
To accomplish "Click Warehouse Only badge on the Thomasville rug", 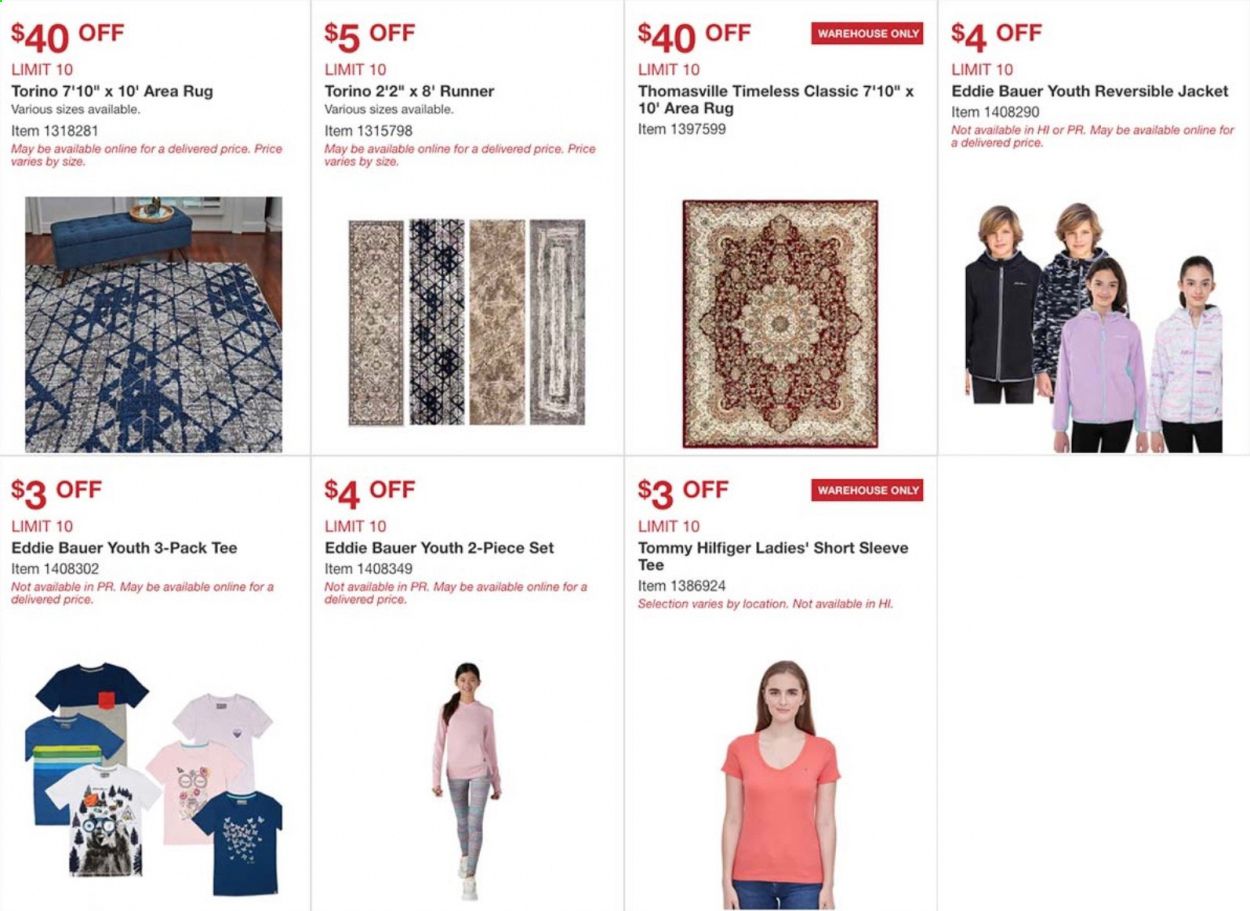I will click(x=867, y=33).
